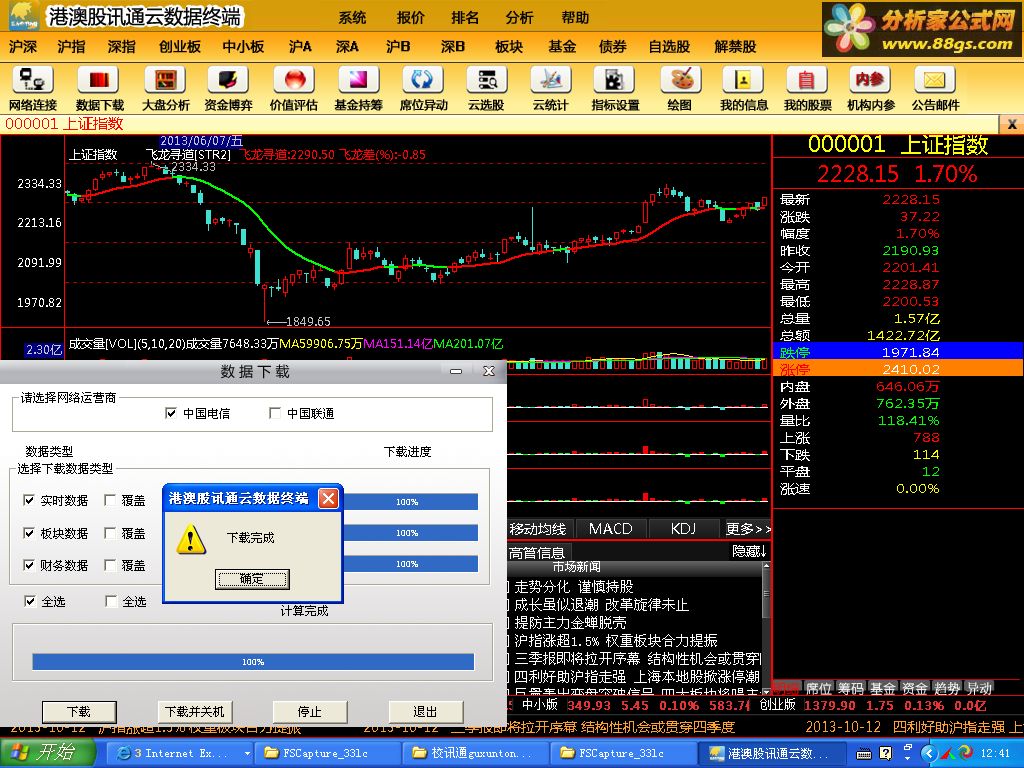Switch to the 自选股 tab
The image size is (1024, 768).
pos(669,46)
